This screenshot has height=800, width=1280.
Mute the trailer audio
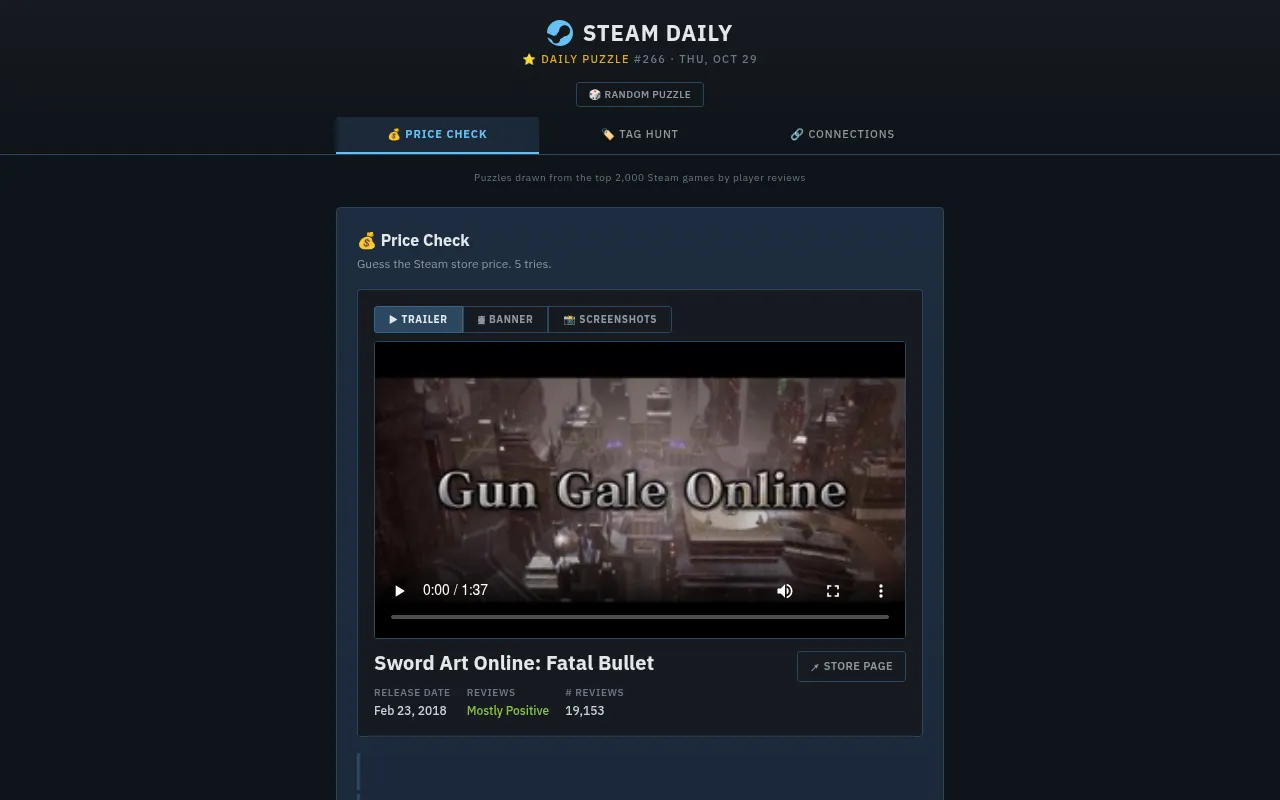pyautogui.click(x=785, y=591)
